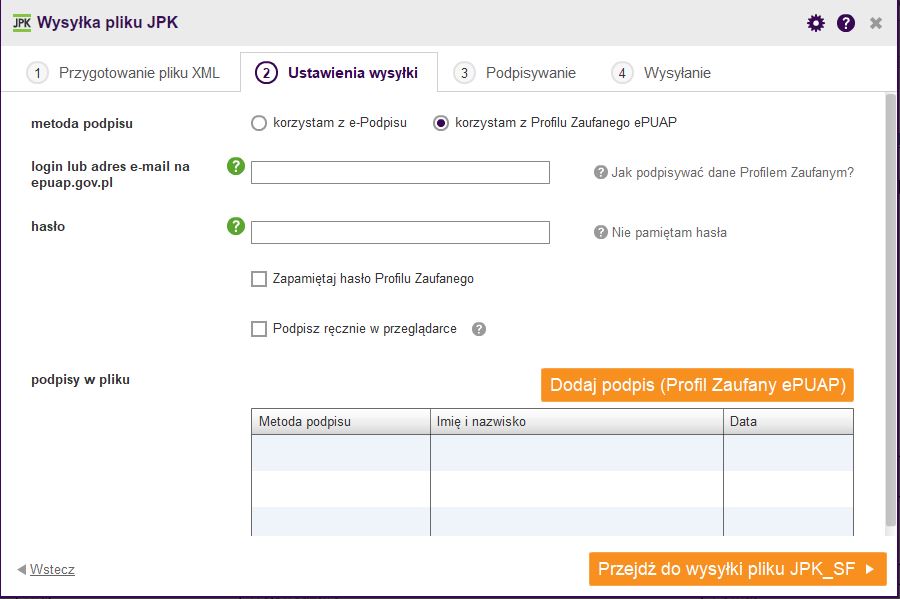
Task: Select the korzystam z e-Podpisu radio option
Action: (259, 123)
